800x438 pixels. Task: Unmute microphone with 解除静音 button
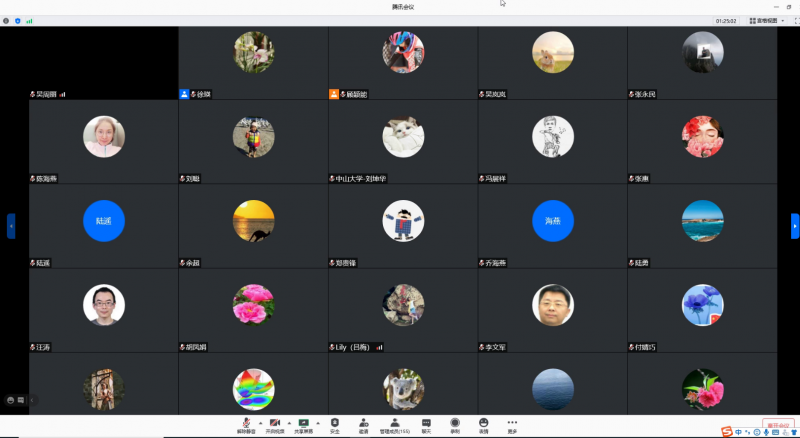click(245, 424)
